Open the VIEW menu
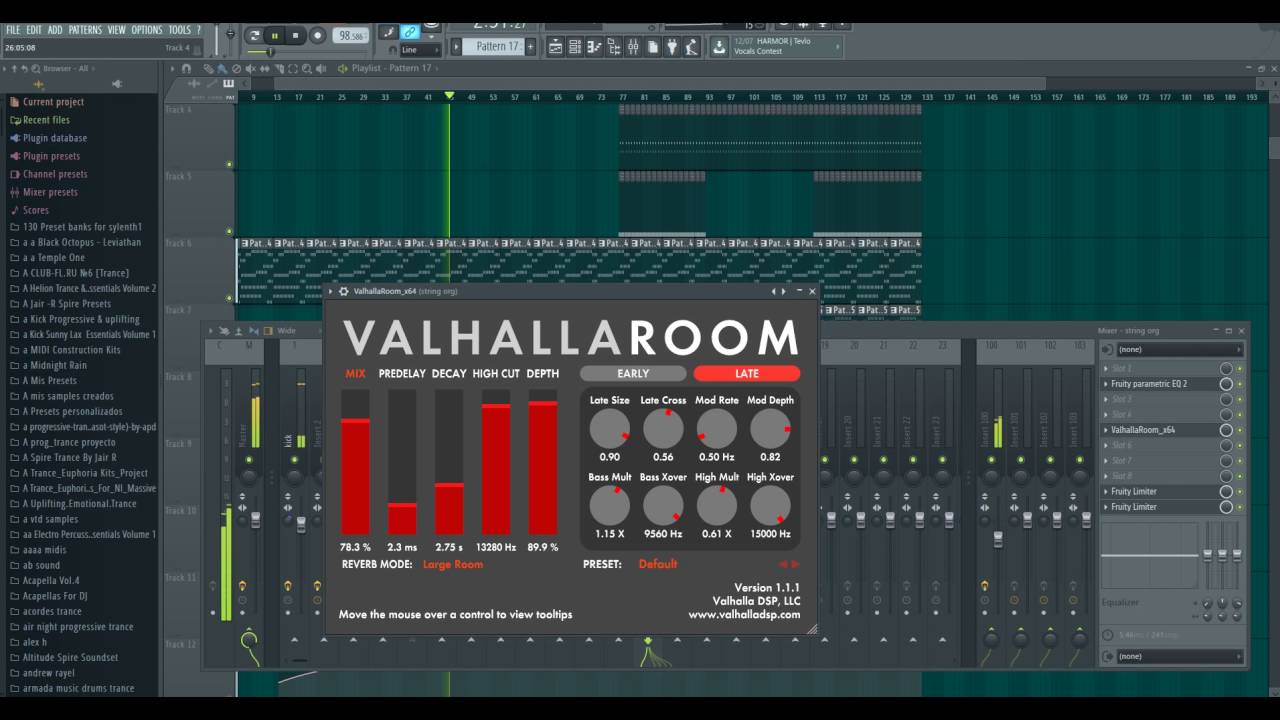Image resolution: width=1280 pixels, height=720 pixels. [x=117, y=30]
